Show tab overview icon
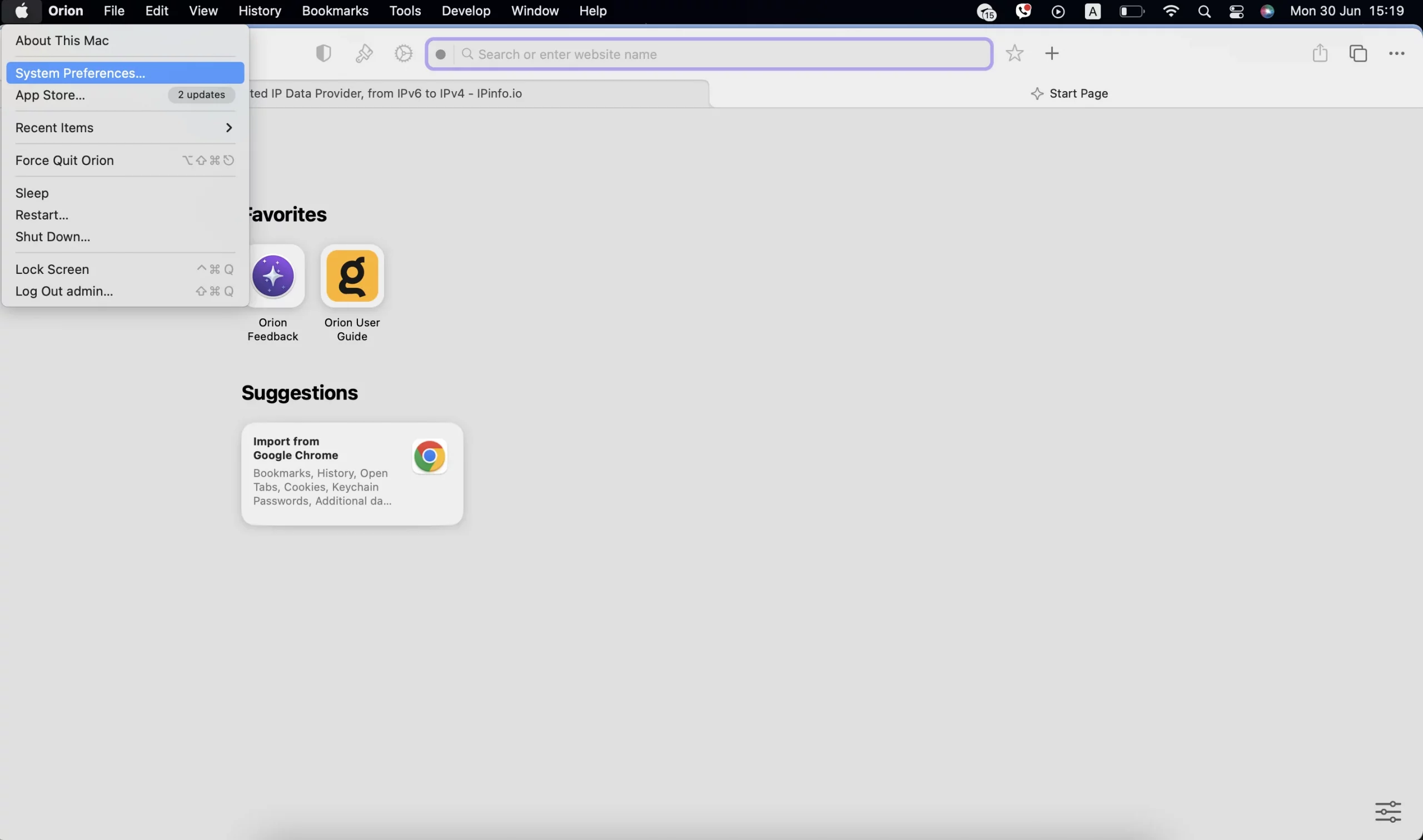The width and height of the screenshot is (1423, 840). pyautogui.click(x=1358, y=53)
